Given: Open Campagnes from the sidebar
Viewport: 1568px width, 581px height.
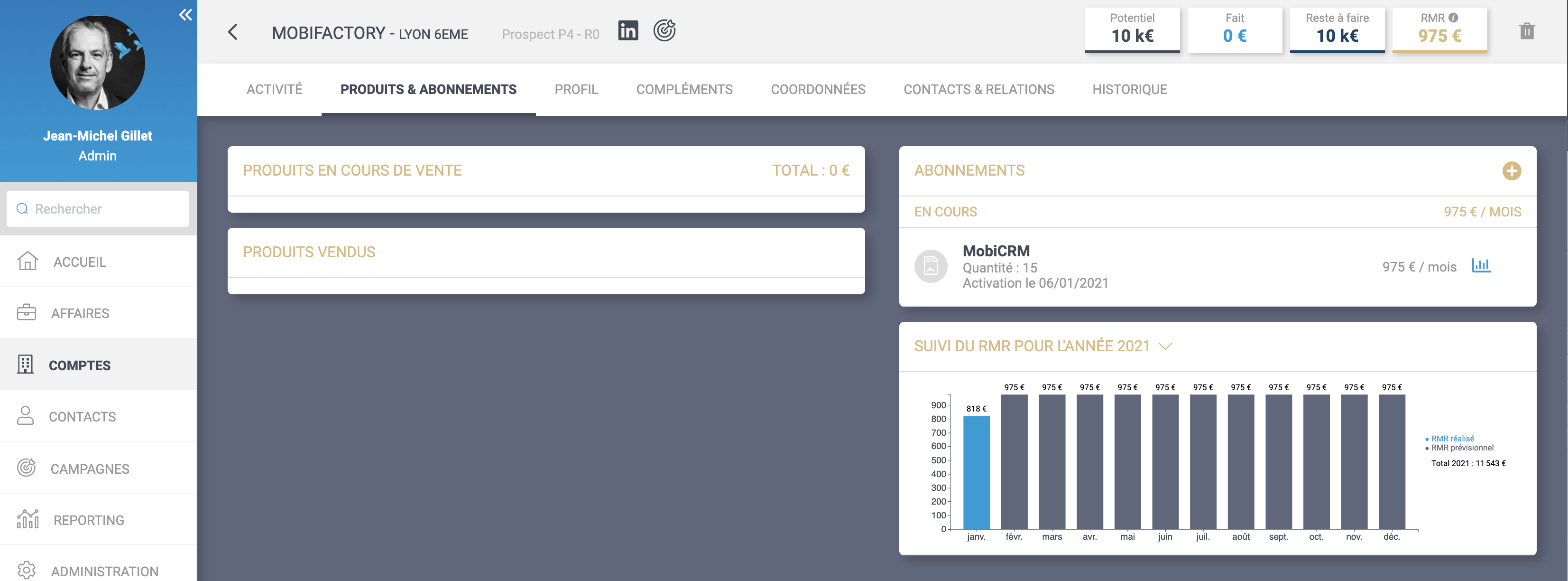Looking at the screenshot, I should point(90,469).
